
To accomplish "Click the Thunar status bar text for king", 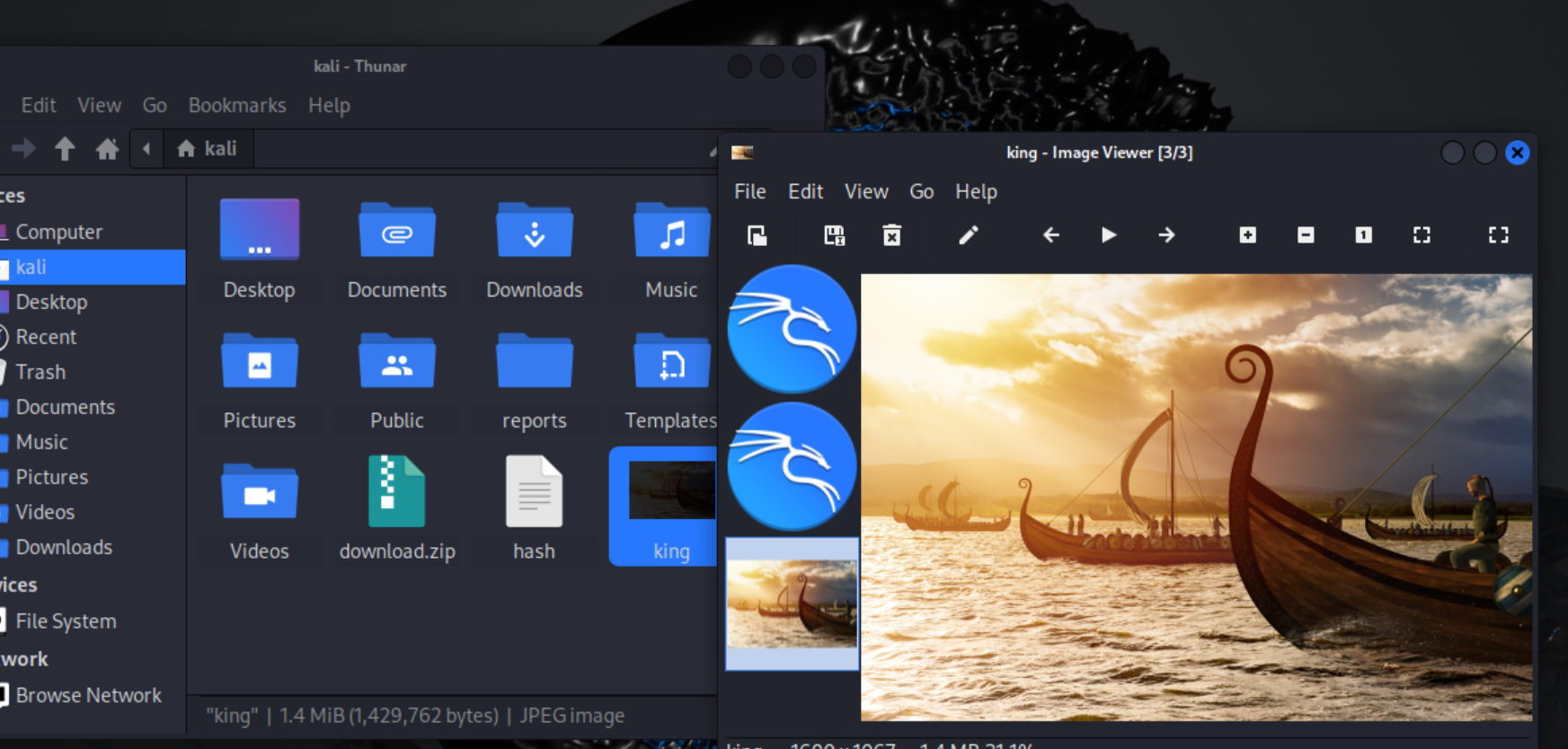I will click(x=415, y=716).
